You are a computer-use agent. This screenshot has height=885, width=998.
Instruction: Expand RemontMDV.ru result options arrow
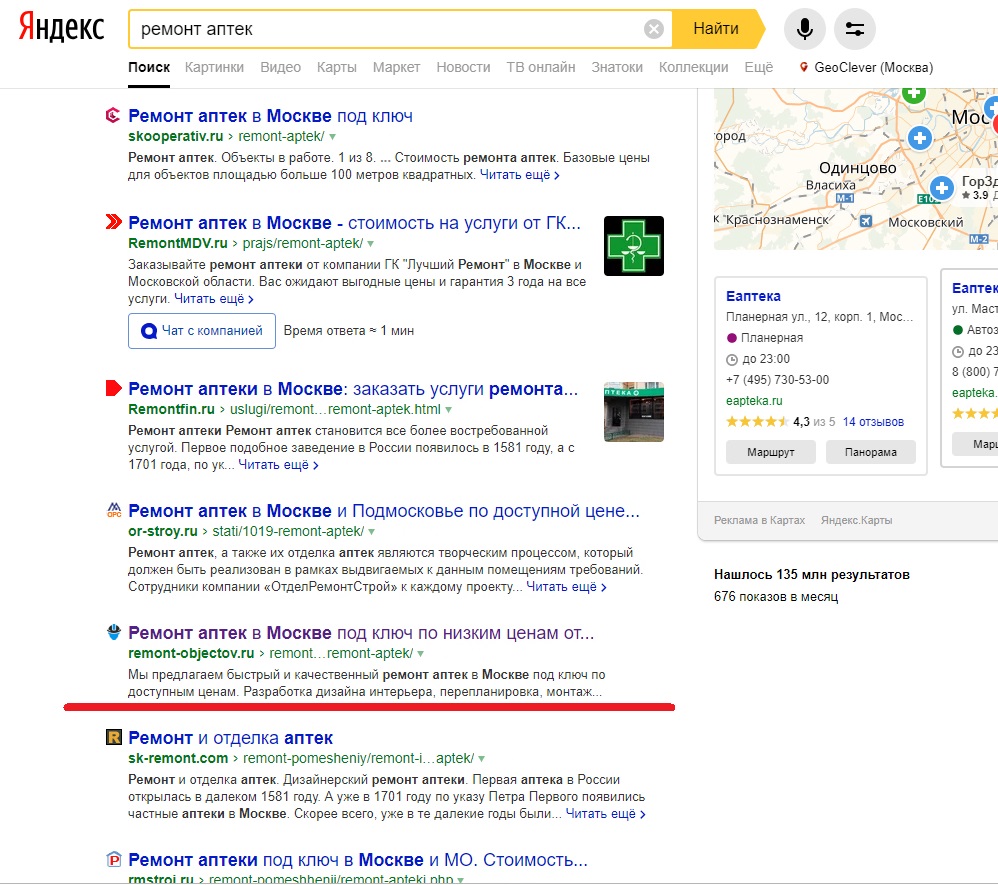pyautogui.click(x=370, y=244)
